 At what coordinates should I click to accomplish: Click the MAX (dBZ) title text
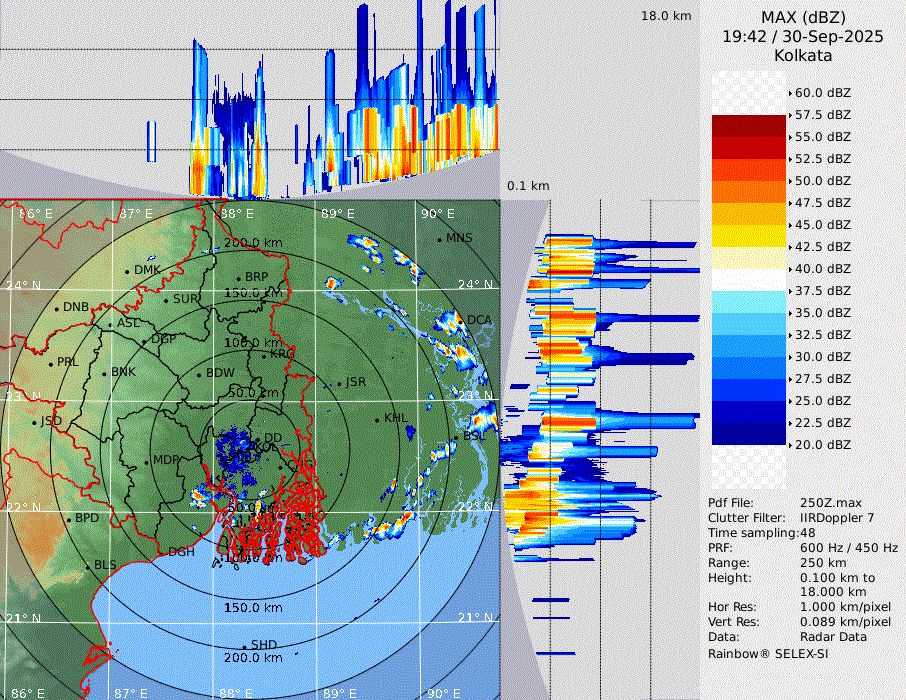[801, 17]
